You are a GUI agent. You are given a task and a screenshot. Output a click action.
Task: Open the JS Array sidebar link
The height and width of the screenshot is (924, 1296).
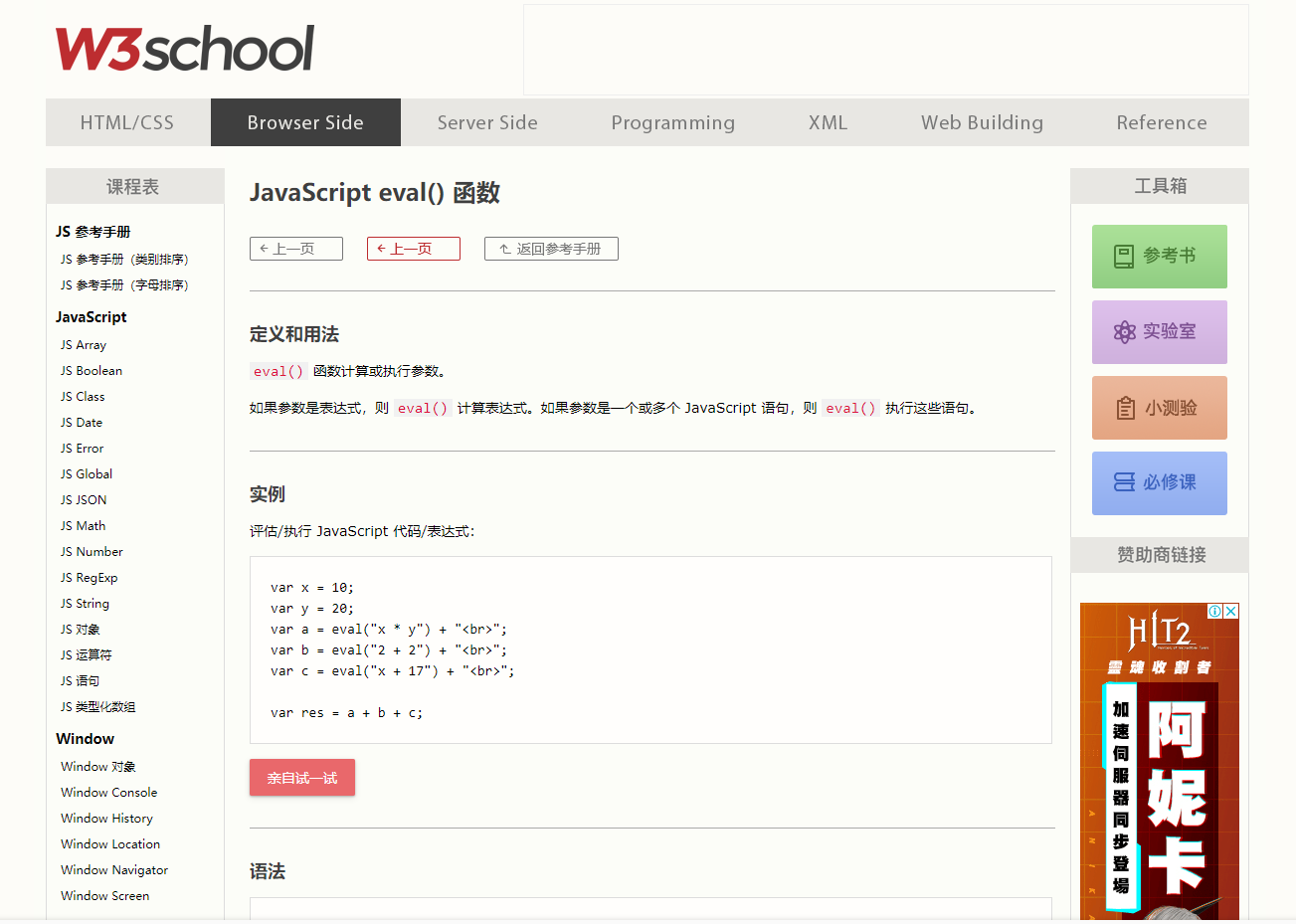click(x=83, y=344)
